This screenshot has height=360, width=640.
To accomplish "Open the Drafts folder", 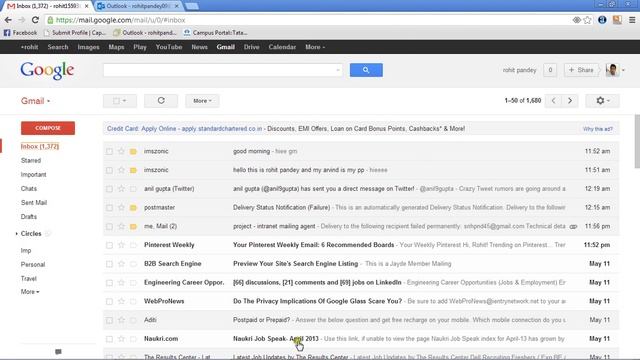I will point(29,217).
